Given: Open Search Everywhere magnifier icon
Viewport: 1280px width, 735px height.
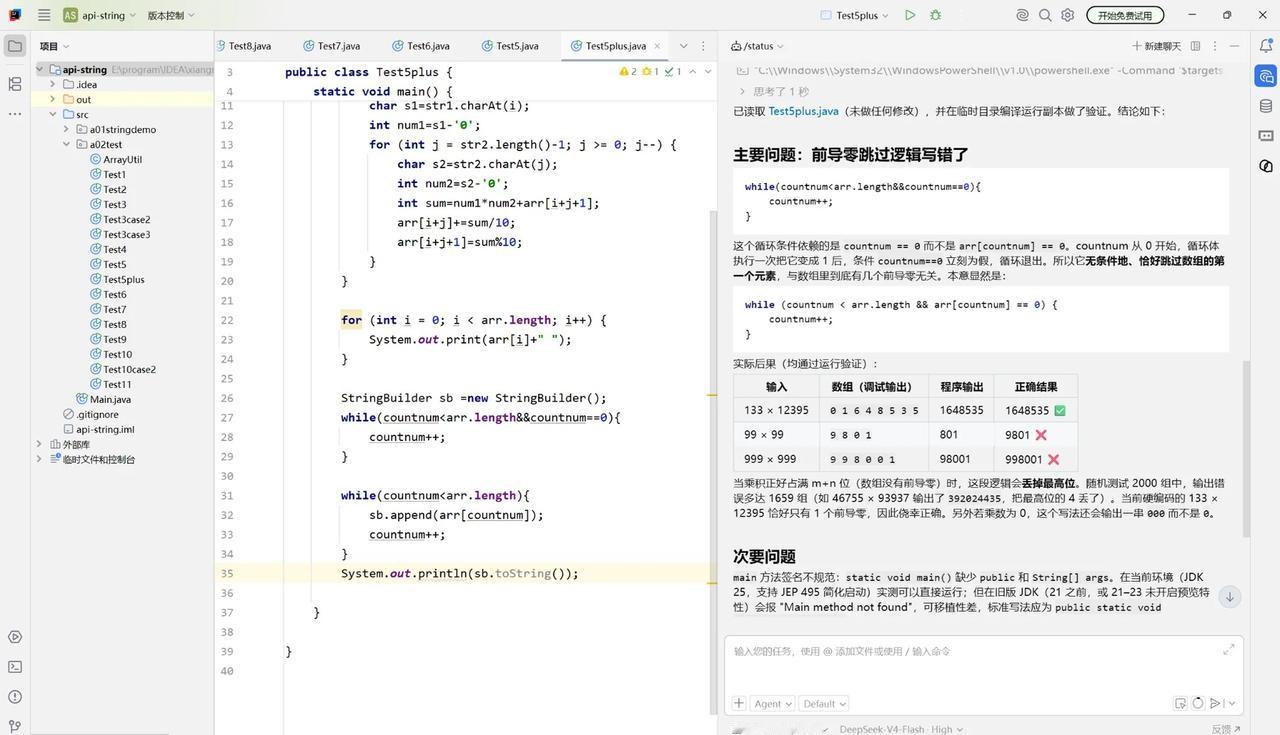Looking at the screenshot, I should click(x=1045, y=15).
